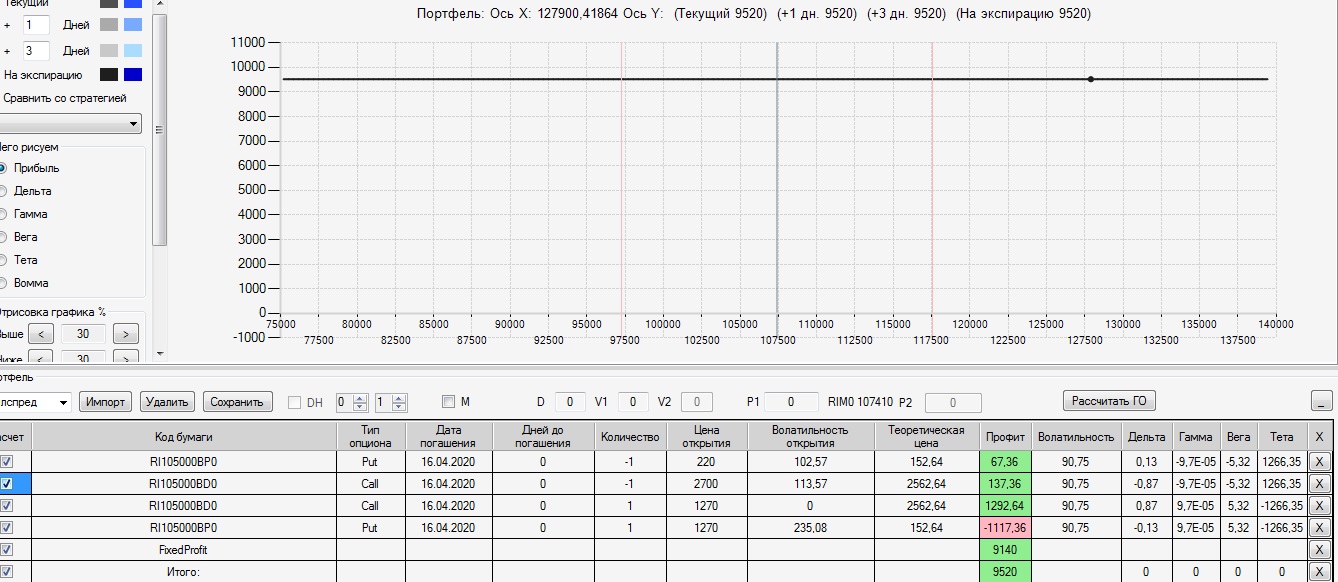Click the gray vertical price line at 107500

pyautogui.click(x=777, y=180)
